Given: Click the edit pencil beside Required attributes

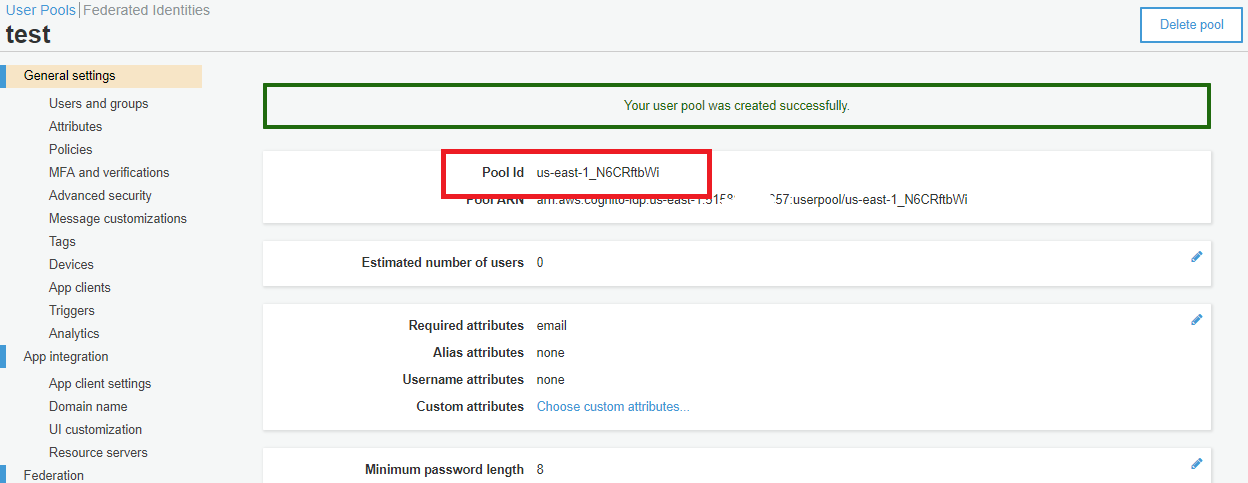Looking at the screenshot, I should 1196,320.
